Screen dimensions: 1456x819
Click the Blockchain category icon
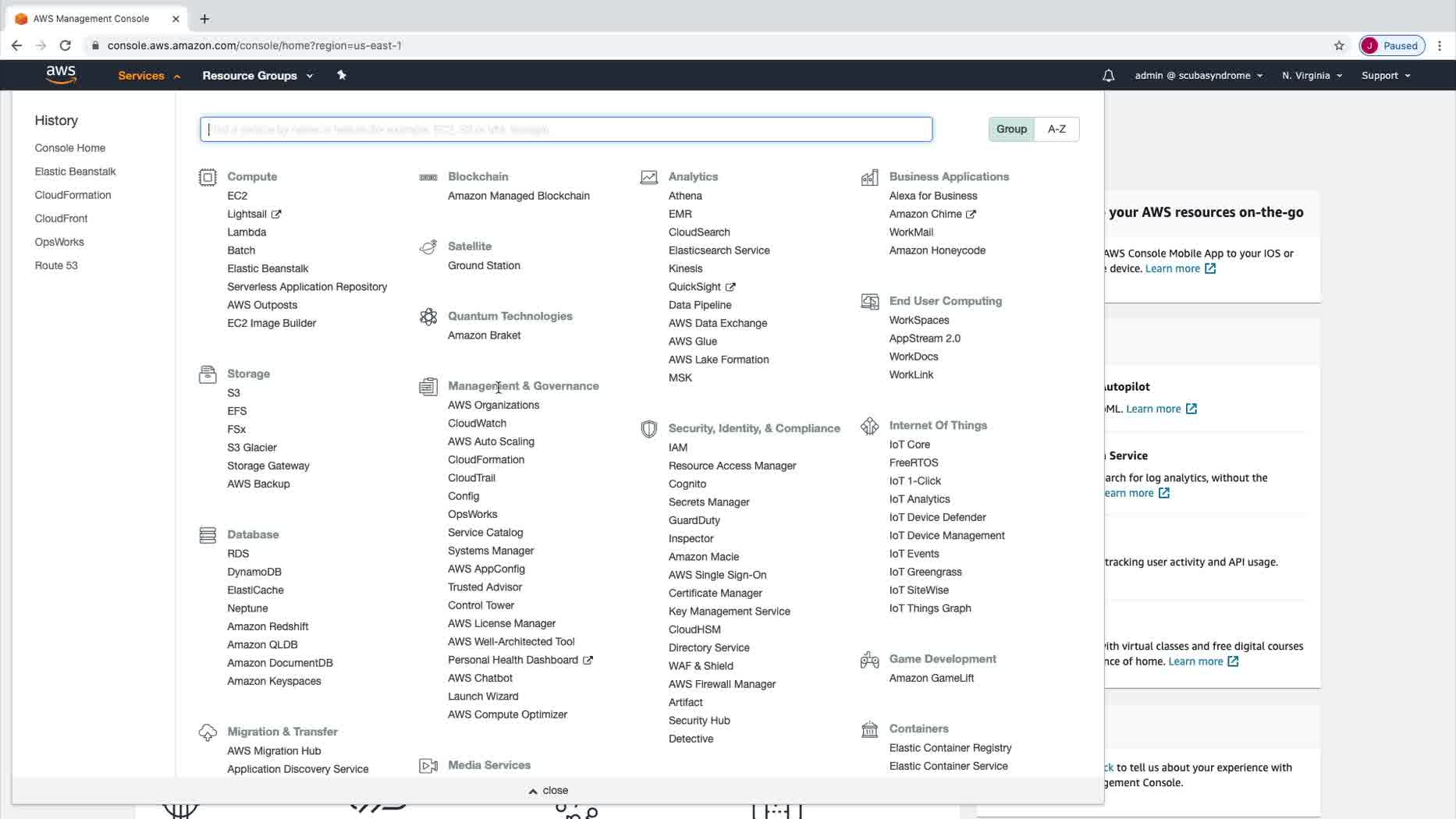[x=428, y=177]
